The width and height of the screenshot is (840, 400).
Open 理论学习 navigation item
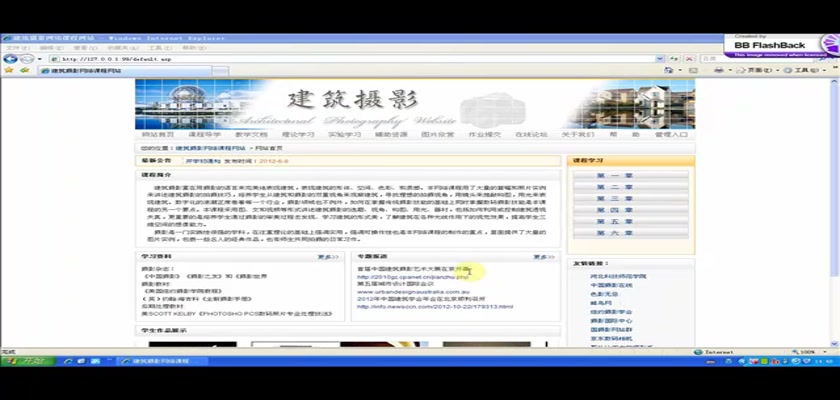[298, 134]
